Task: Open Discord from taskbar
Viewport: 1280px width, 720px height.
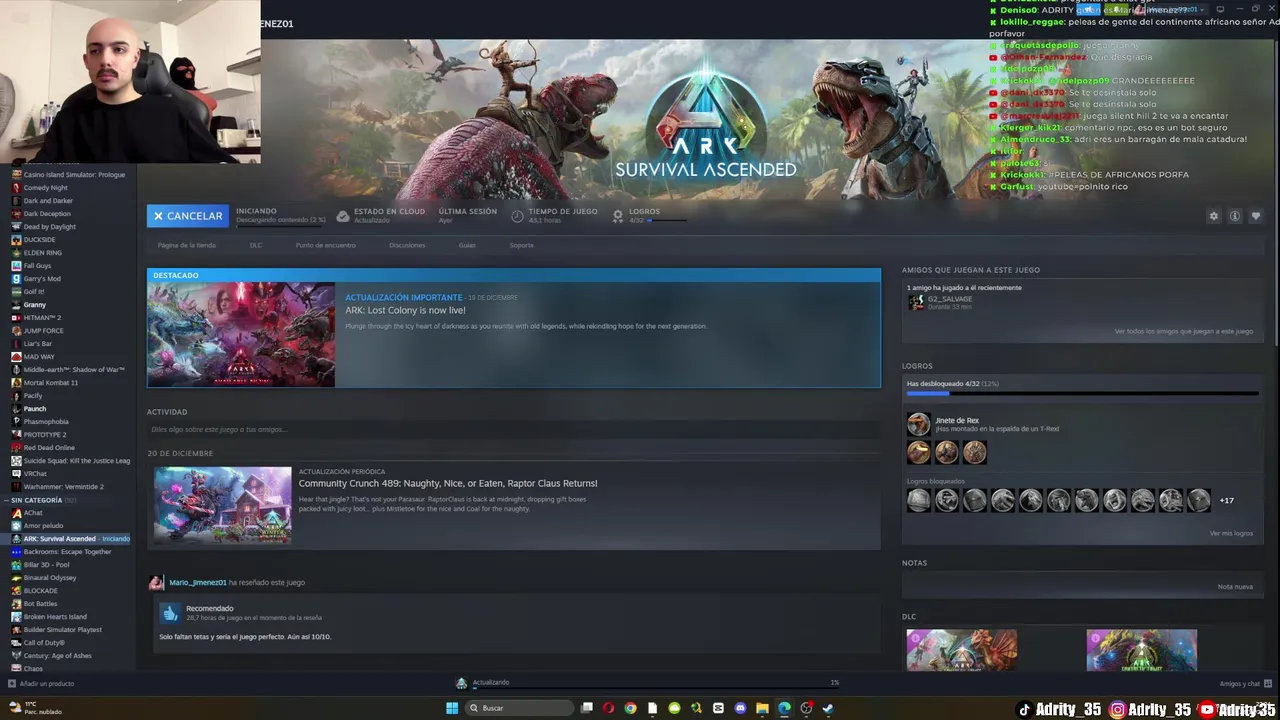Action: point(740,708)
